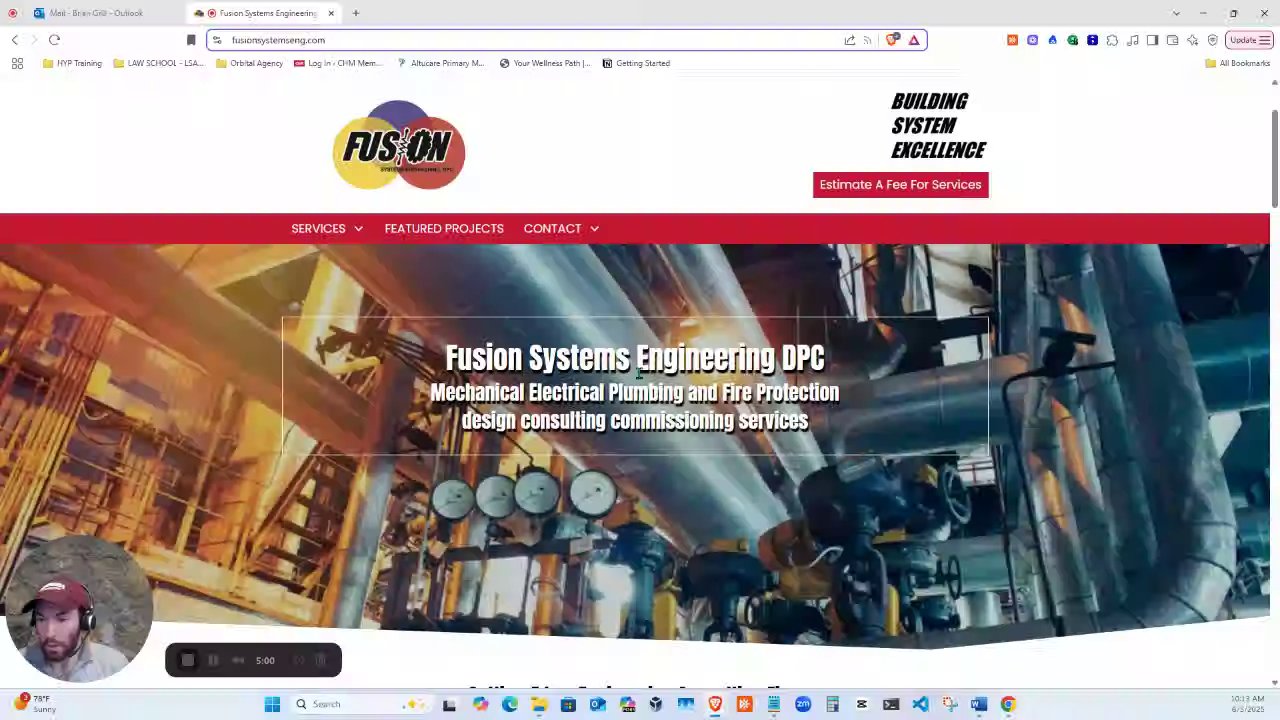The image size is (1280, 720).
Task: Open HYP Training bookmark folder
Action: [x=72, y=63]
